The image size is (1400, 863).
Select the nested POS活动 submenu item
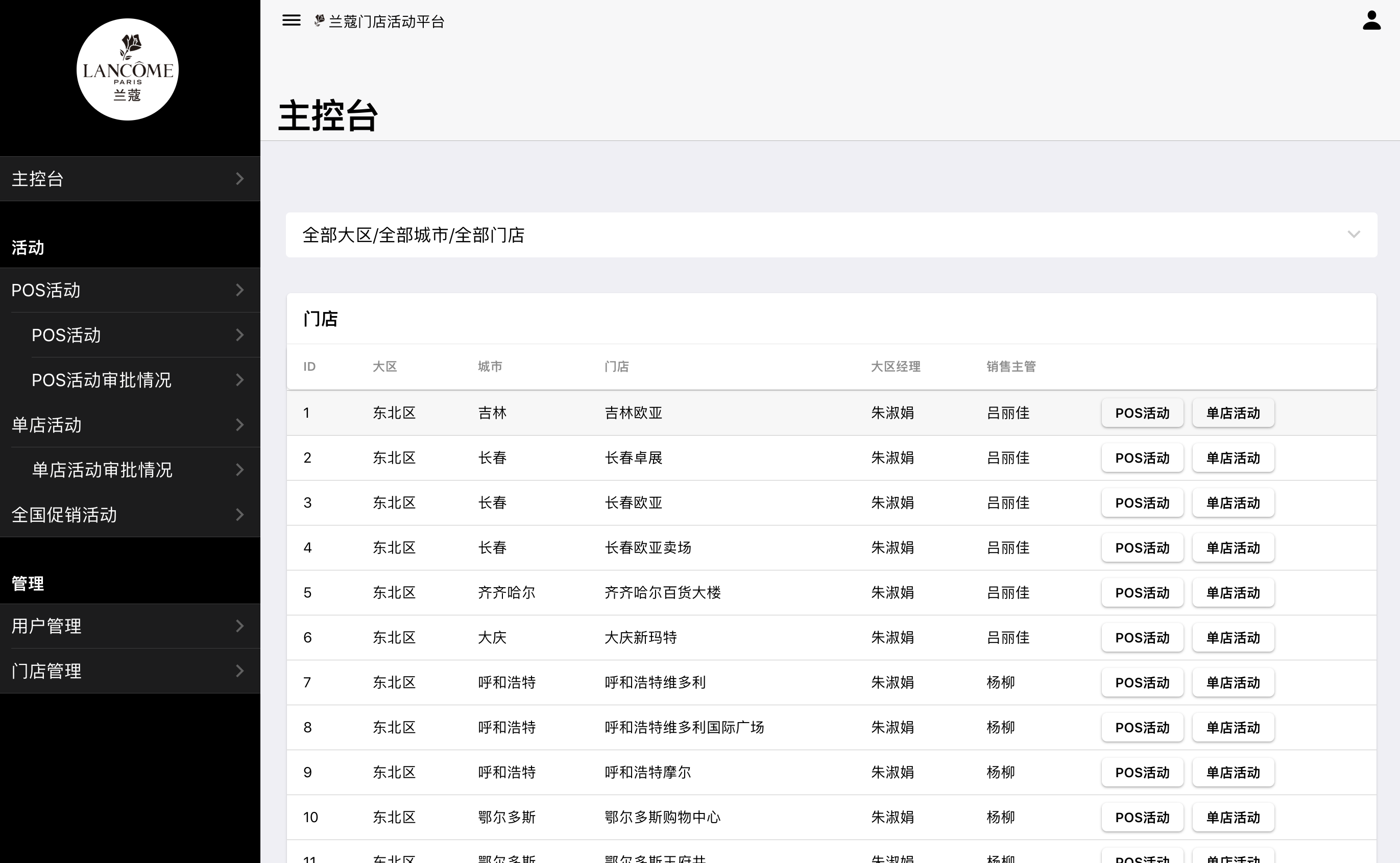66,335
